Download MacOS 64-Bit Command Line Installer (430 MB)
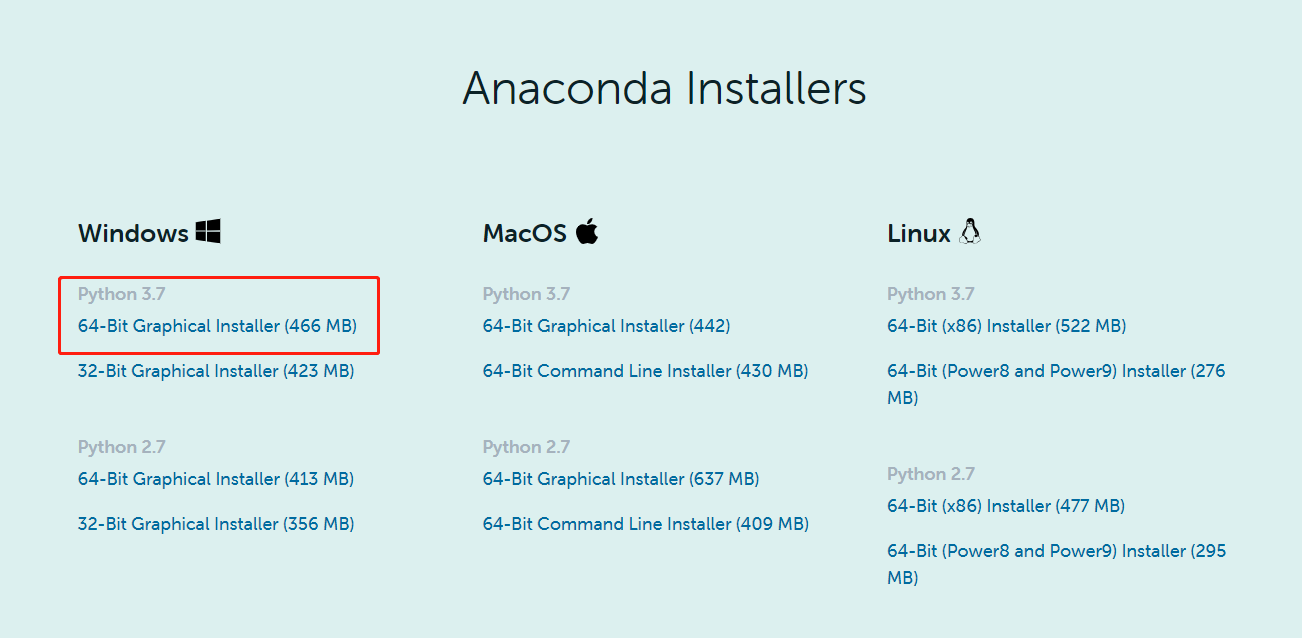 645,370
